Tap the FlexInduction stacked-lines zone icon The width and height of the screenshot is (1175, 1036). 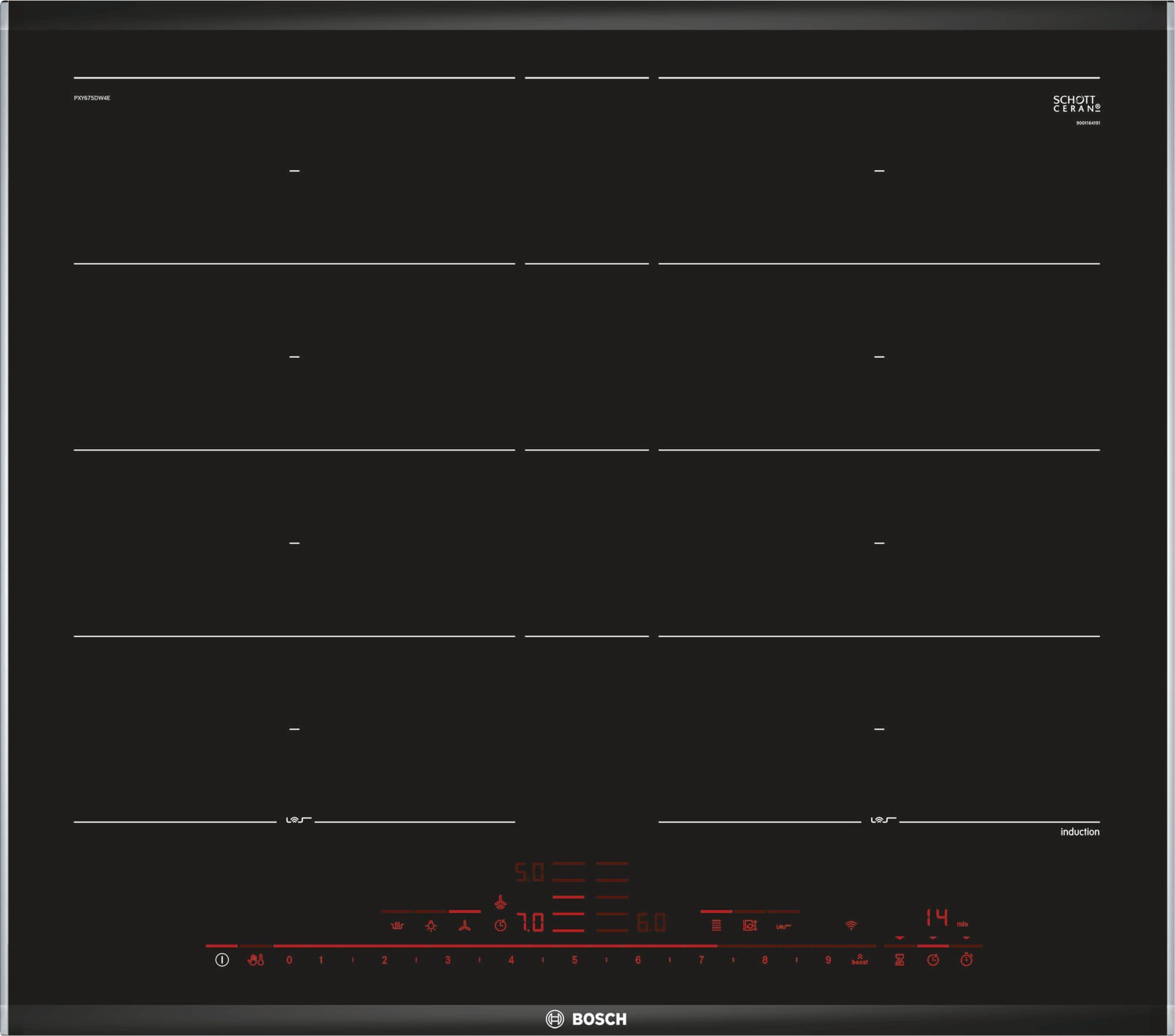pos(716,926)
